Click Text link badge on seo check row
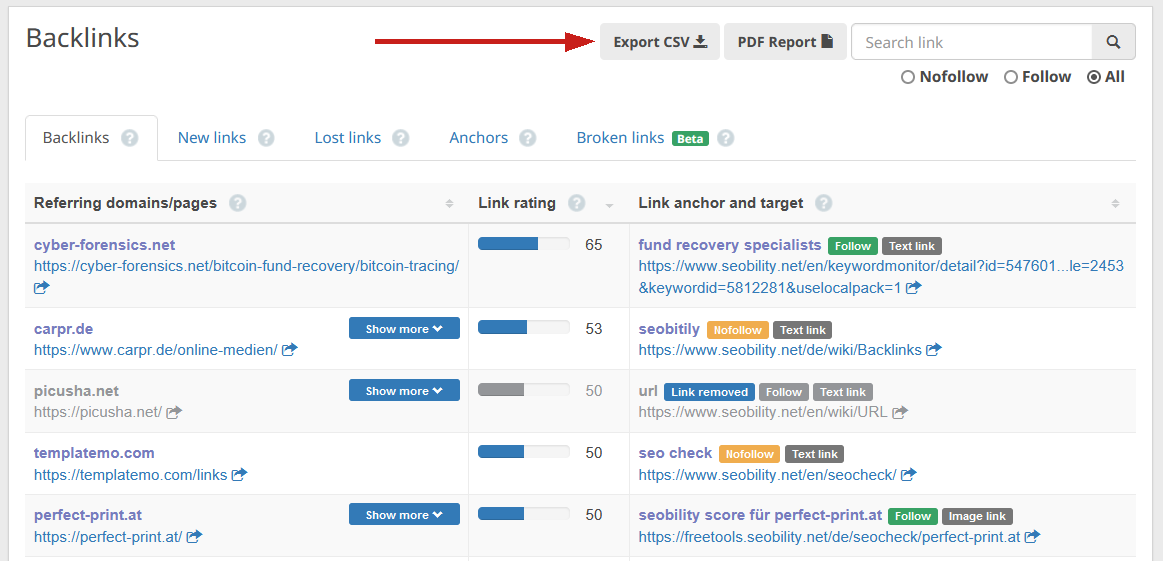This screenshot has height=561, width=1163. (x=814, y=454)
